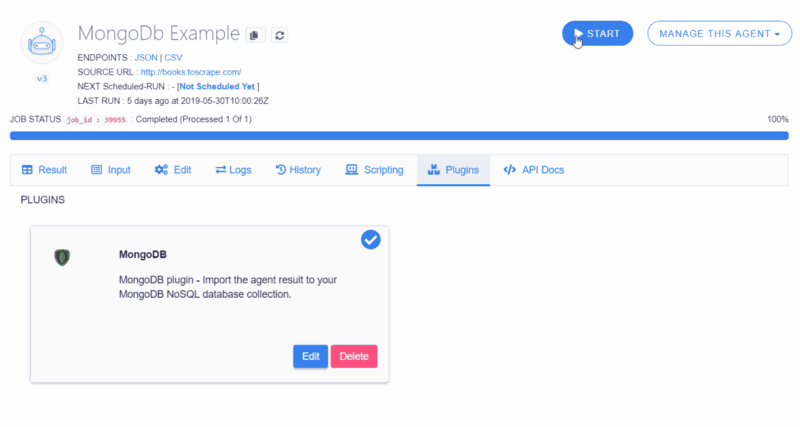Image resolution: width=800 pixels, height=427 pixels.
Task: Delete the MongoDB plugin
Action: tap(354, 356)
